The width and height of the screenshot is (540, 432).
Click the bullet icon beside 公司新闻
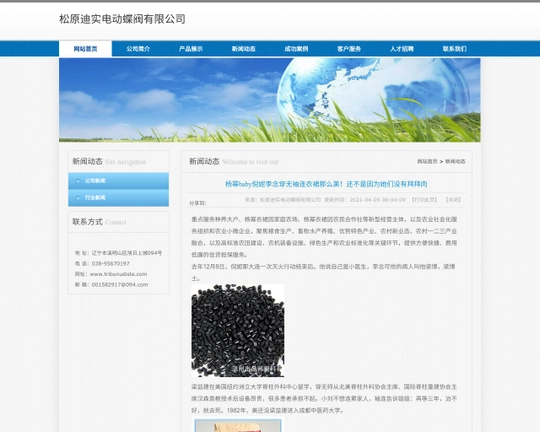point(78,181)
